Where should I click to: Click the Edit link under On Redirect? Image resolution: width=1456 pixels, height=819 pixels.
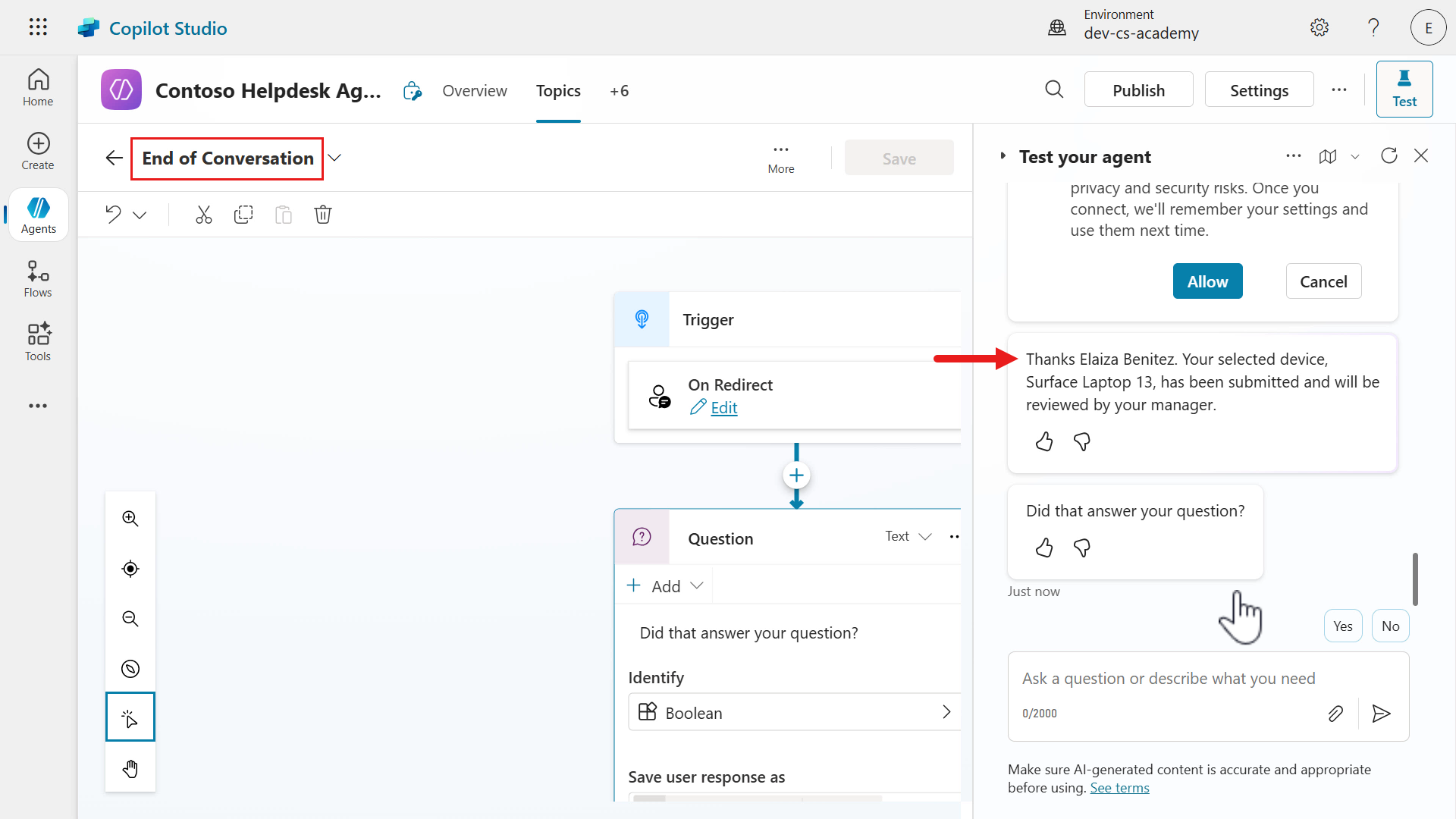click(723, 408)
